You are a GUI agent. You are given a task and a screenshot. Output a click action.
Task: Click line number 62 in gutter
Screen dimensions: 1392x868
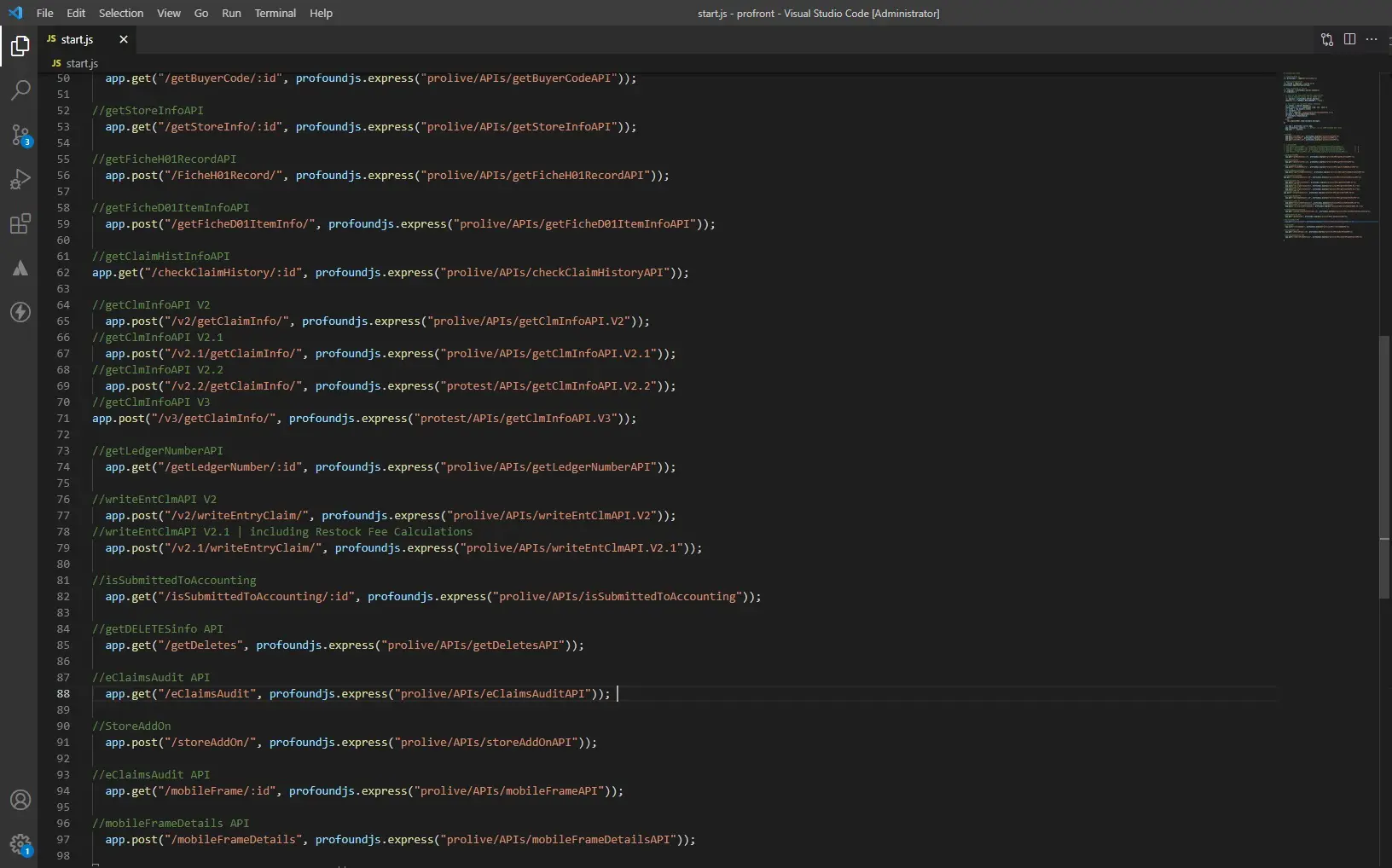coord(63,272)
